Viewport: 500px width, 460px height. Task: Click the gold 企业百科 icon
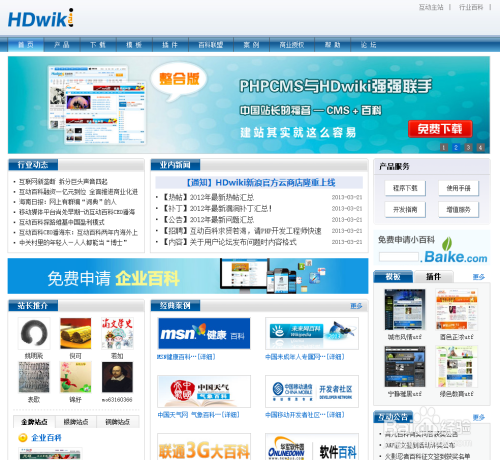tap(23, 438)
